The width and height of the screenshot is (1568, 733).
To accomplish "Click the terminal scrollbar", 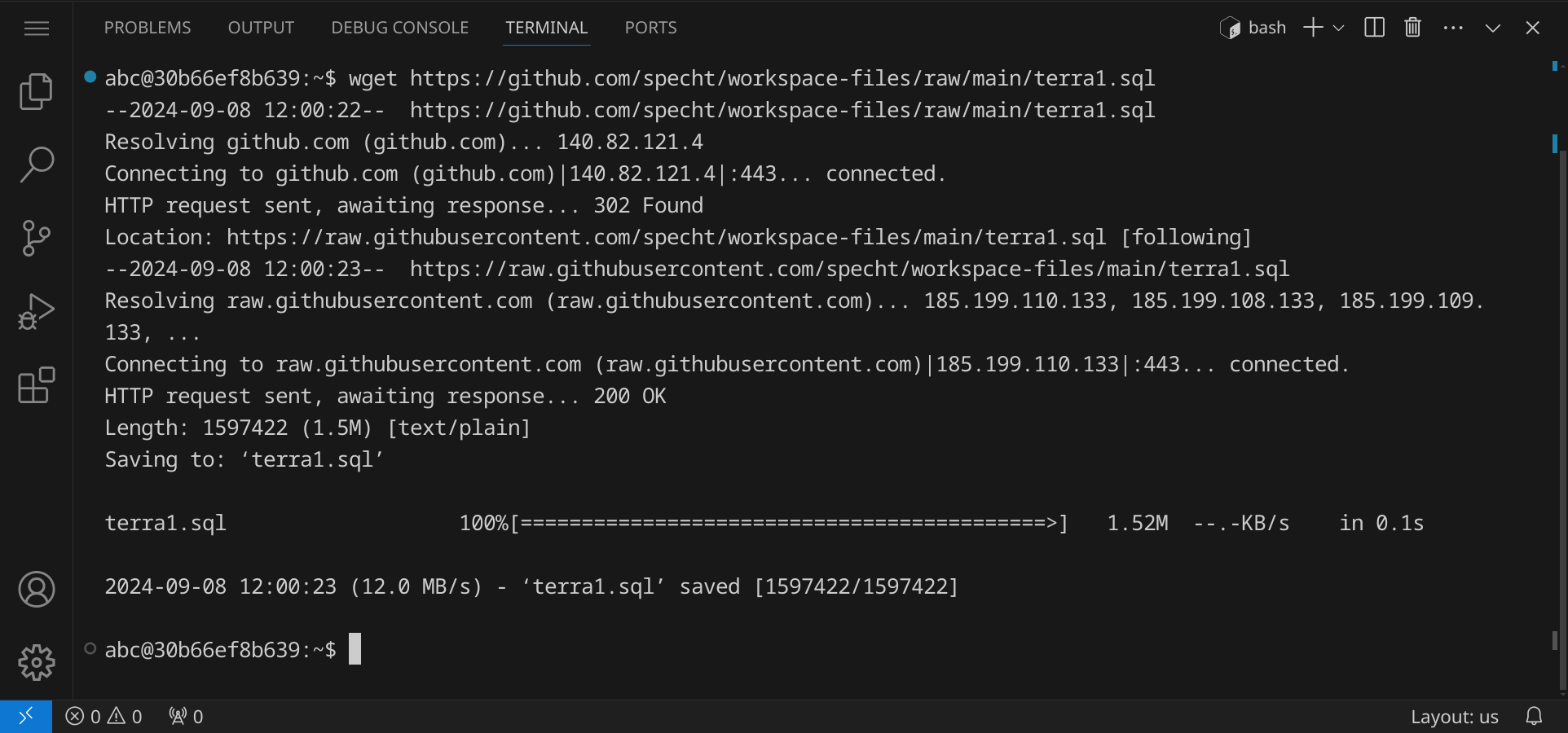I will [x=1555, y=407].
